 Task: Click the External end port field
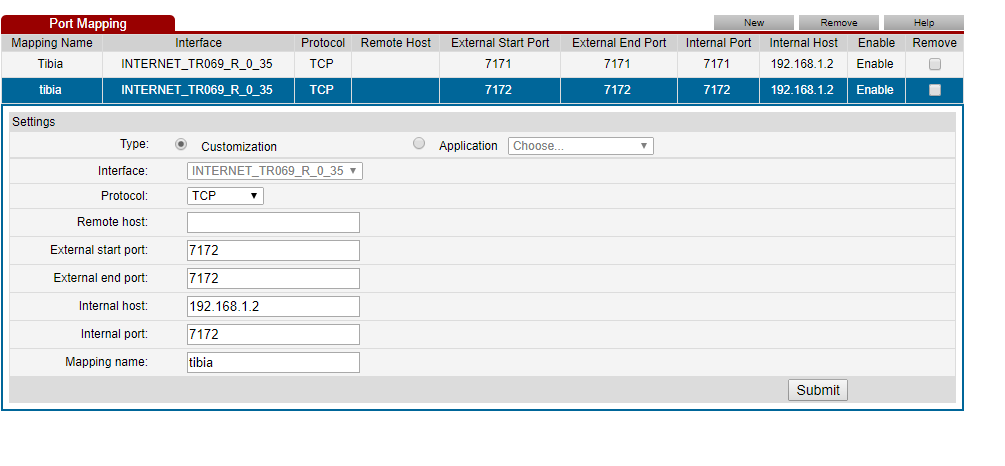point(273,278)
